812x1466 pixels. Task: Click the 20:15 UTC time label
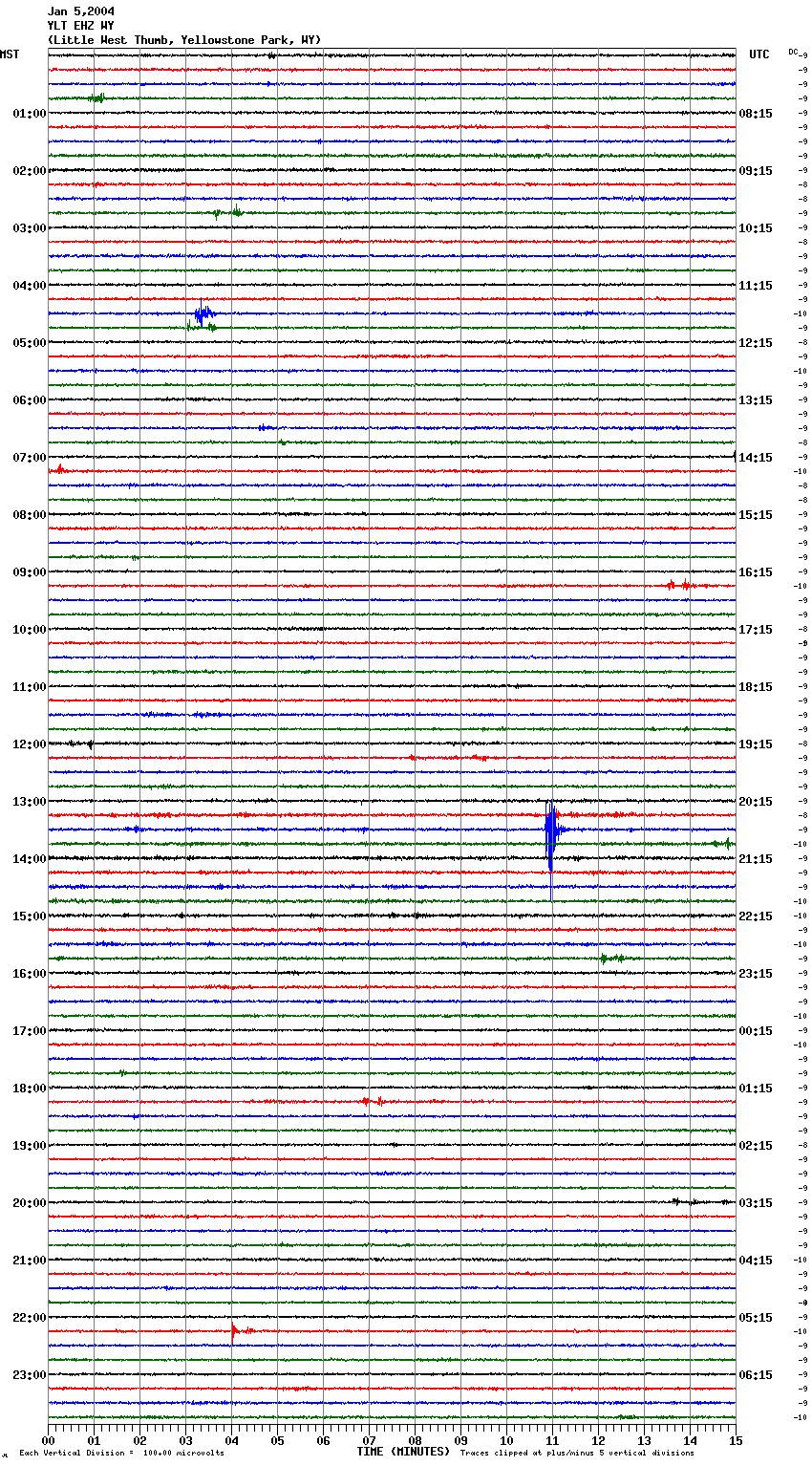point(756,802)
